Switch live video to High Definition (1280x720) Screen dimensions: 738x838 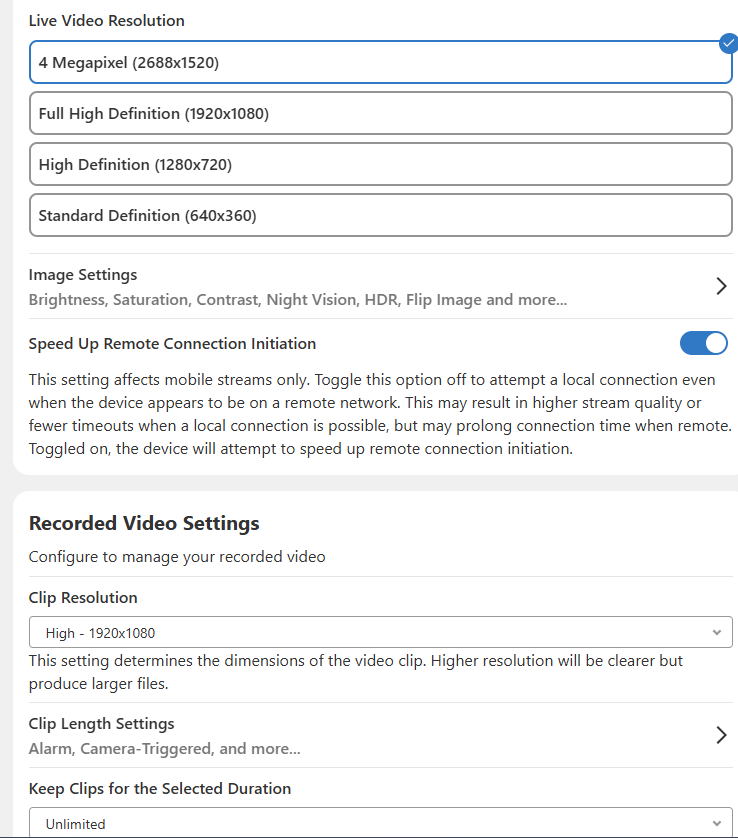click(x=380, y=164)
